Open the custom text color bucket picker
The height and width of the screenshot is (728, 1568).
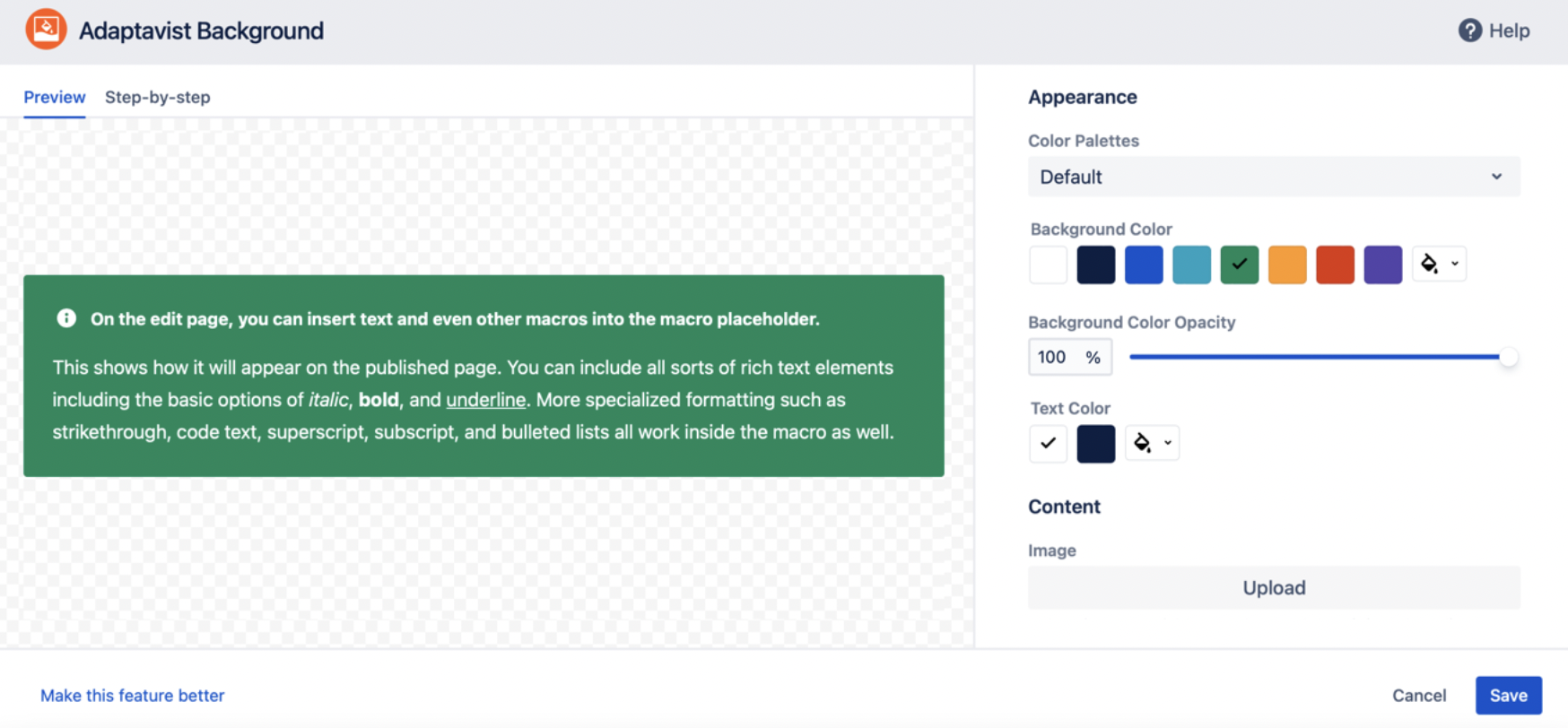(x=1142, y=442)
